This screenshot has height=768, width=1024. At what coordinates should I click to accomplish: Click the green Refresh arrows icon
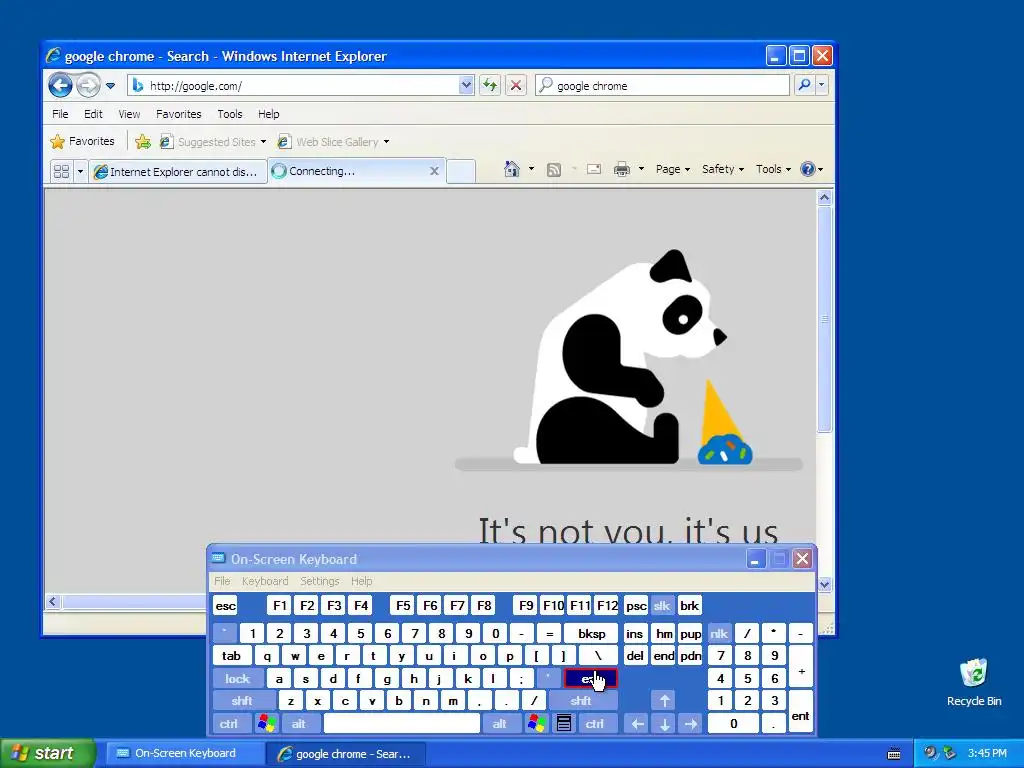coord(490,86)
